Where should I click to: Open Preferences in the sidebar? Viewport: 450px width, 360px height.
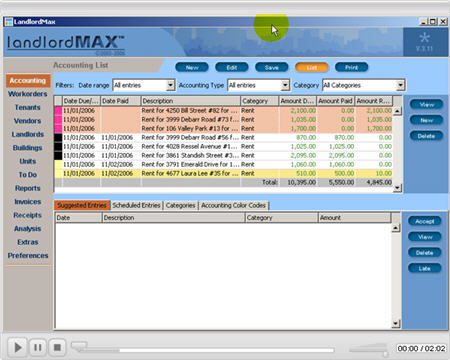(28, 255)
